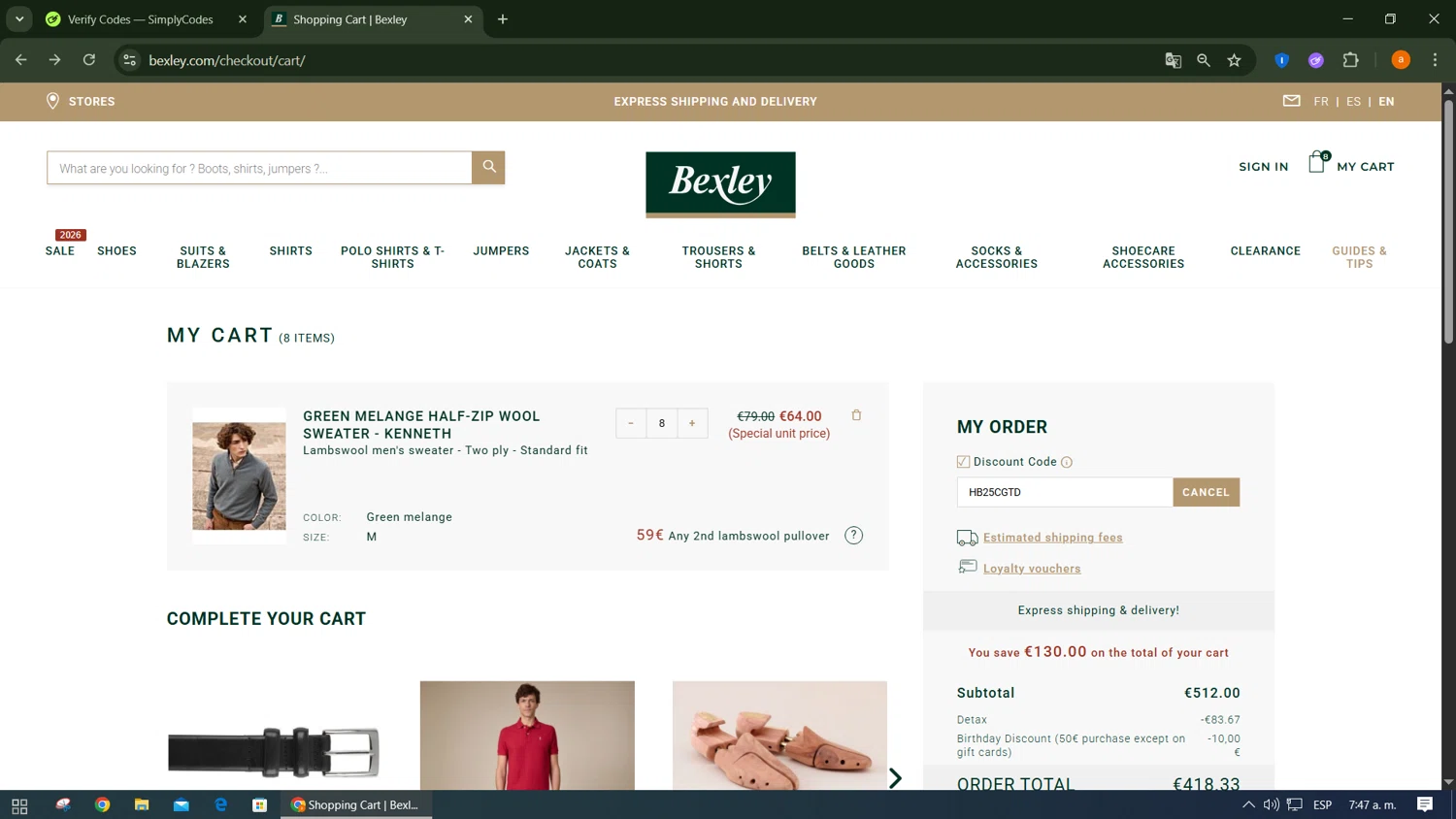This screenshot has width=1456, height=819.
Task: Bookmark this page with the star icon
Action: 1235,60
